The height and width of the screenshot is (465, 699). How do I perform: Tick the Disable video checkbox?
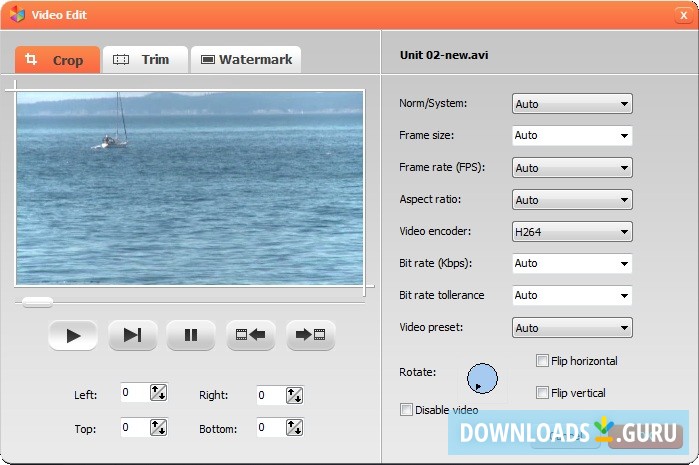[x=406, y=410]
